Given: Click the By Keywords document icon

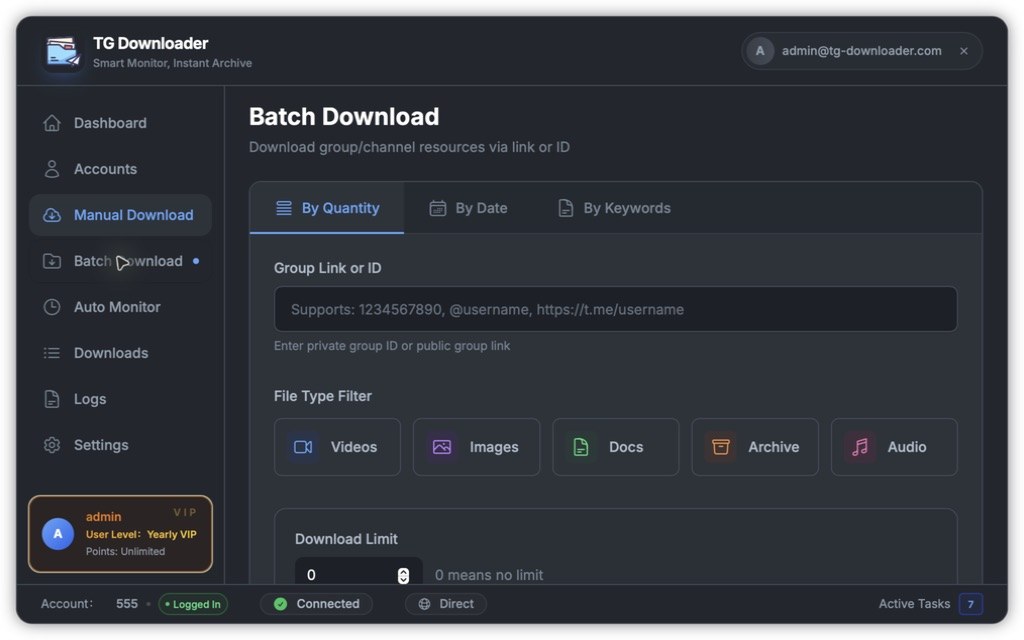Looking at the screenshot, I should tap(566, 208).
